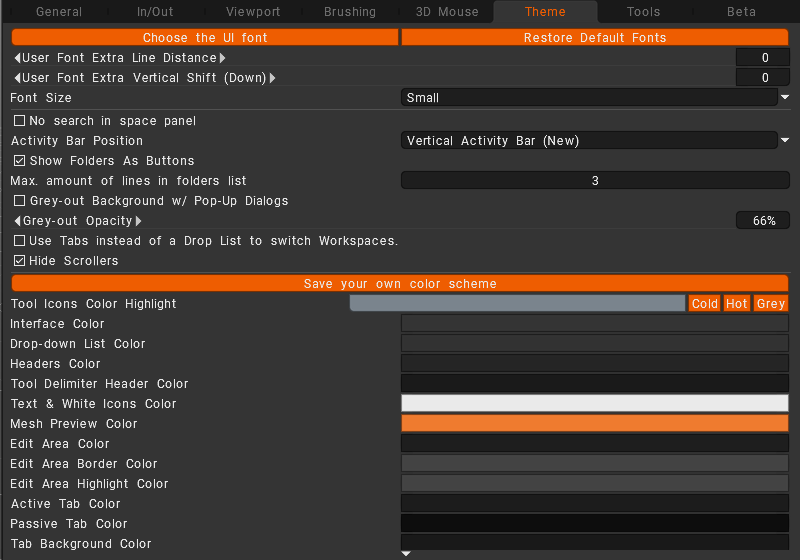Open the Viewport tab

click(253, 12)
